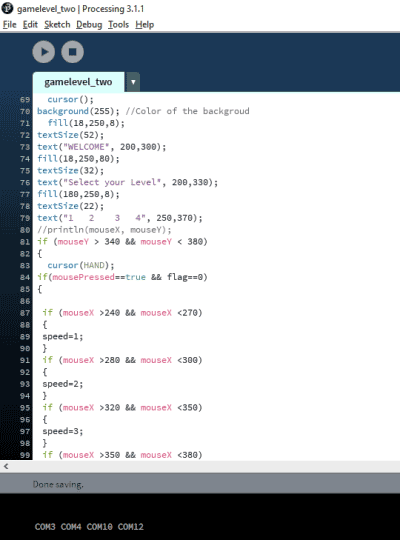Open the File menu
Viewport: 400px width, 540px height.
pos(10,25)
